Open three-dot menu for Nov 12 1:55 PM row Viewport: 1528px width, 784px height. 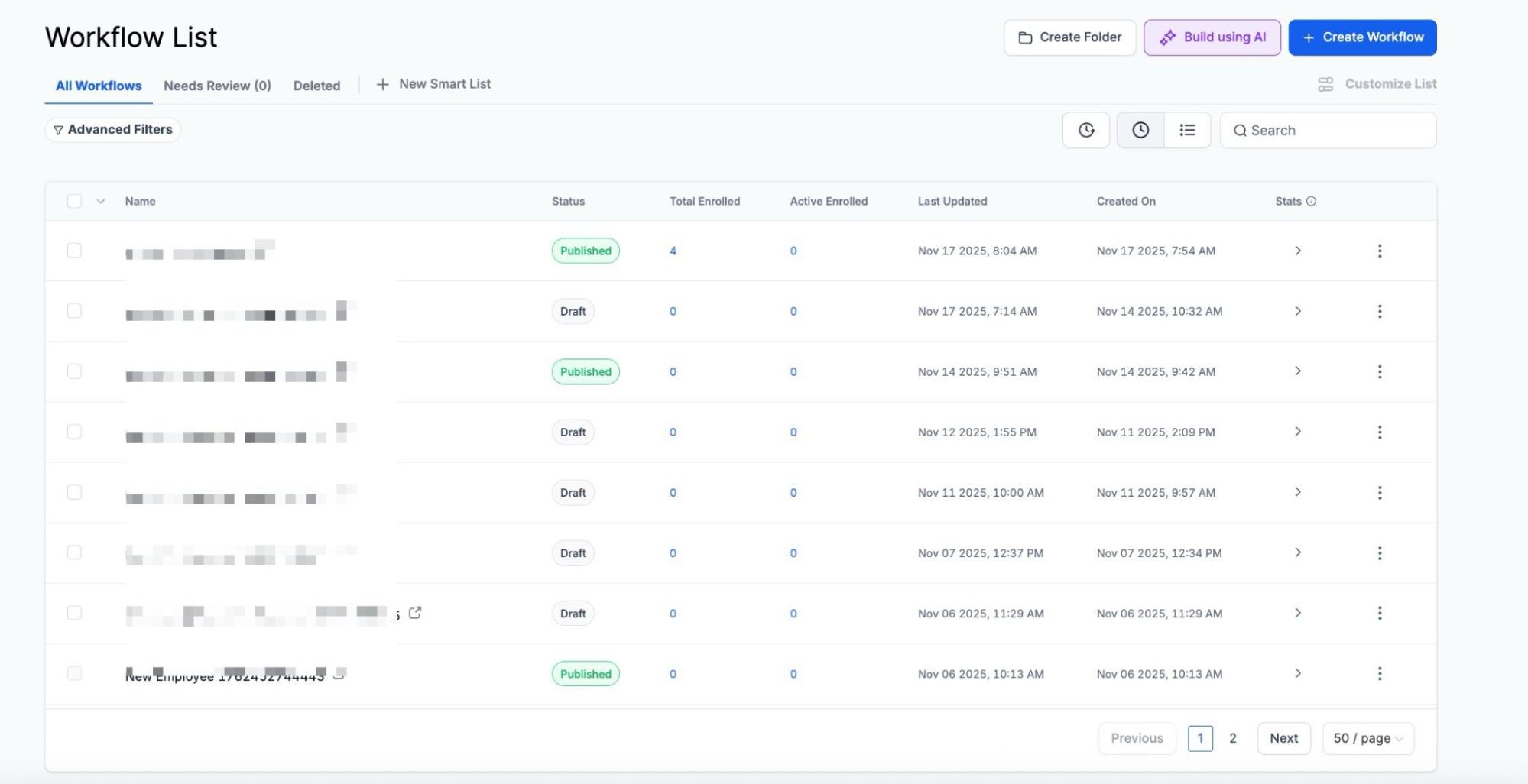coord(1379,432)
